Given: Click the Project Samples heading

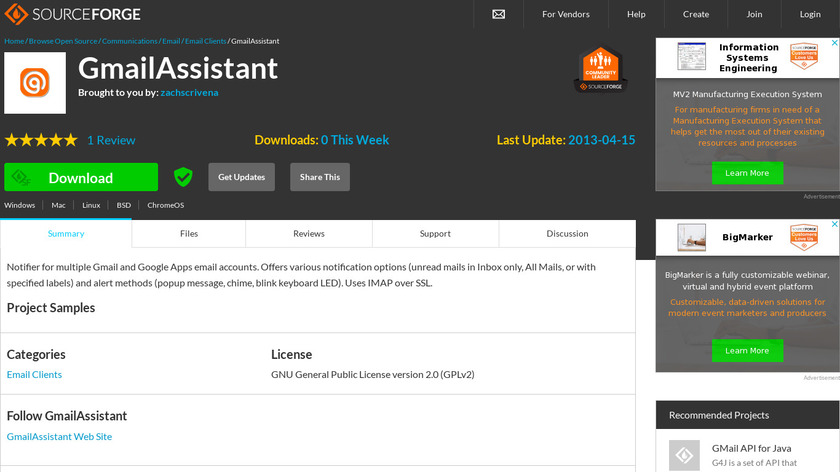Looking at the screenshot, I should [x=51, y=308].
